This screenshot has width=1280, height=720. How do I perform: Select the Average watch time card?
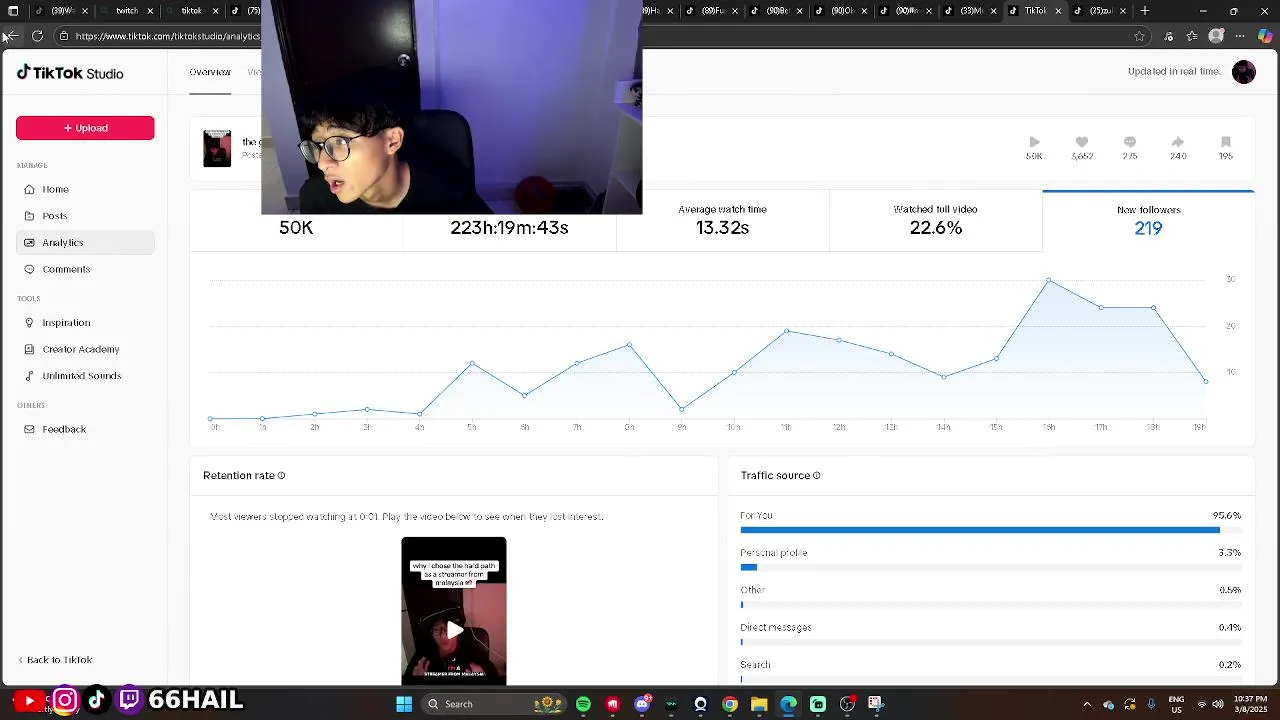tap(722, 221)
